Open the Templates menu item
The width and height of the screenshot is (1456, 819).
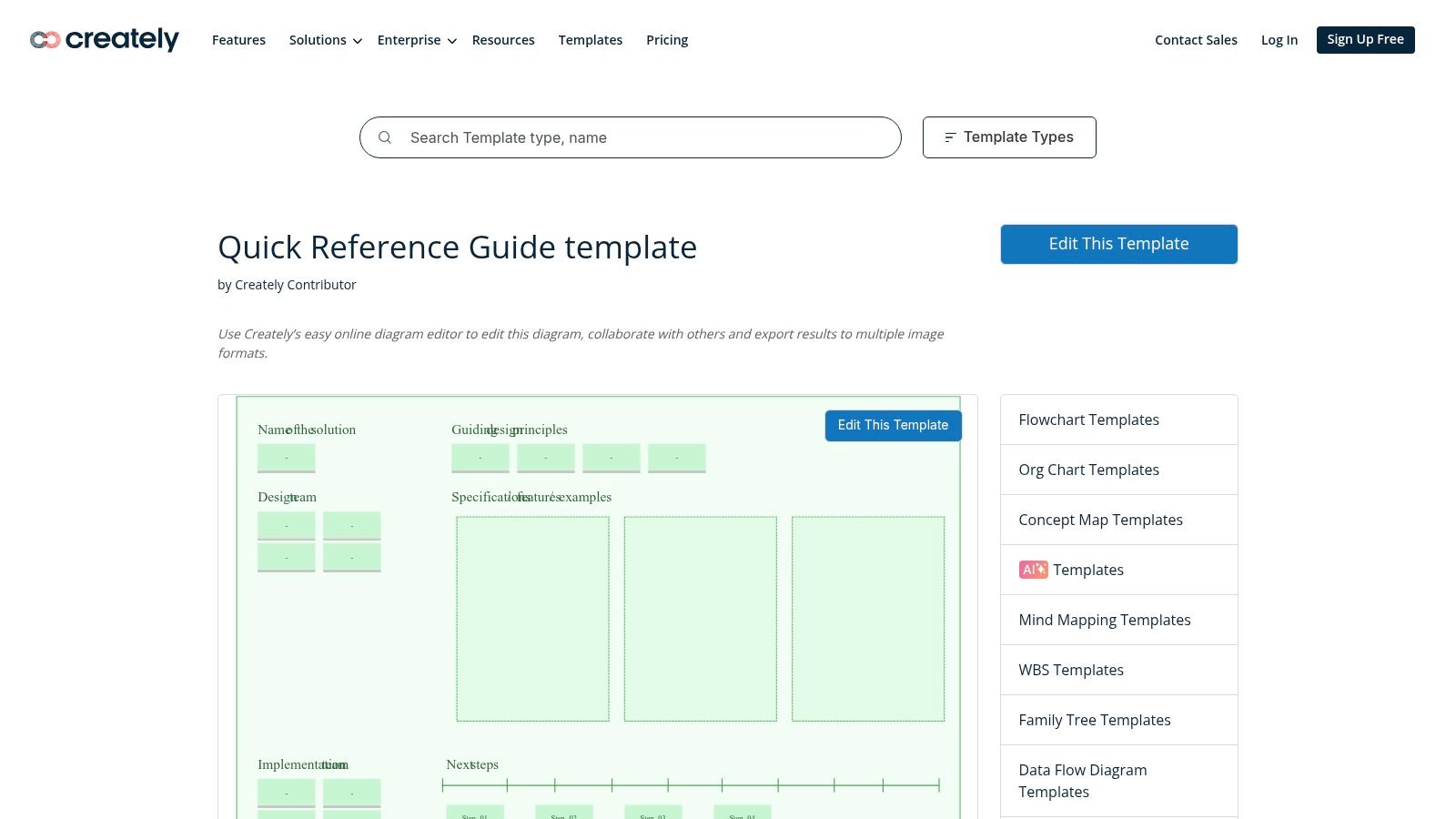590,40
